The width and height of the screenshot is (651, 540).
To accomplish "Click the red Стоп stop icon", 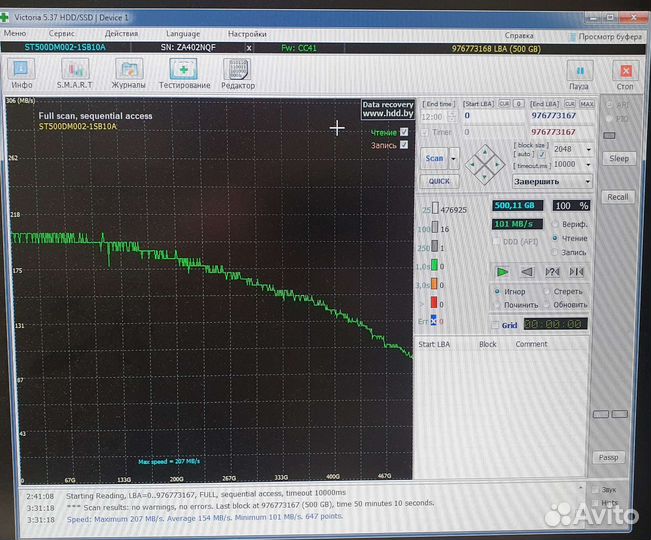I will click(x=625, y=74).
